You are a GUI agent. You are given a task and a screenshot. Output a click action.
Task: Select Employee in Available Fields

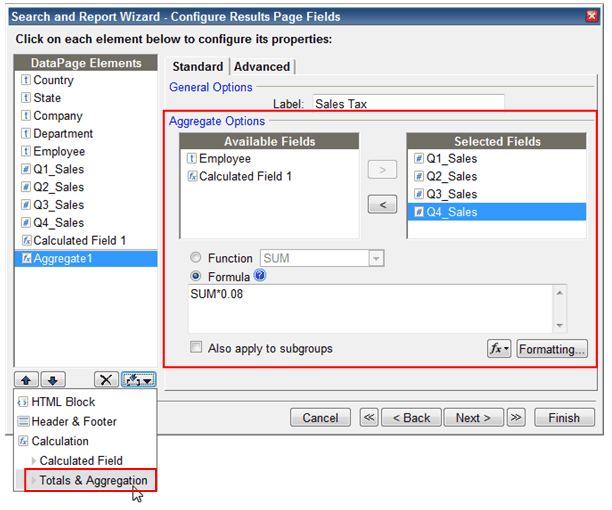269,159
